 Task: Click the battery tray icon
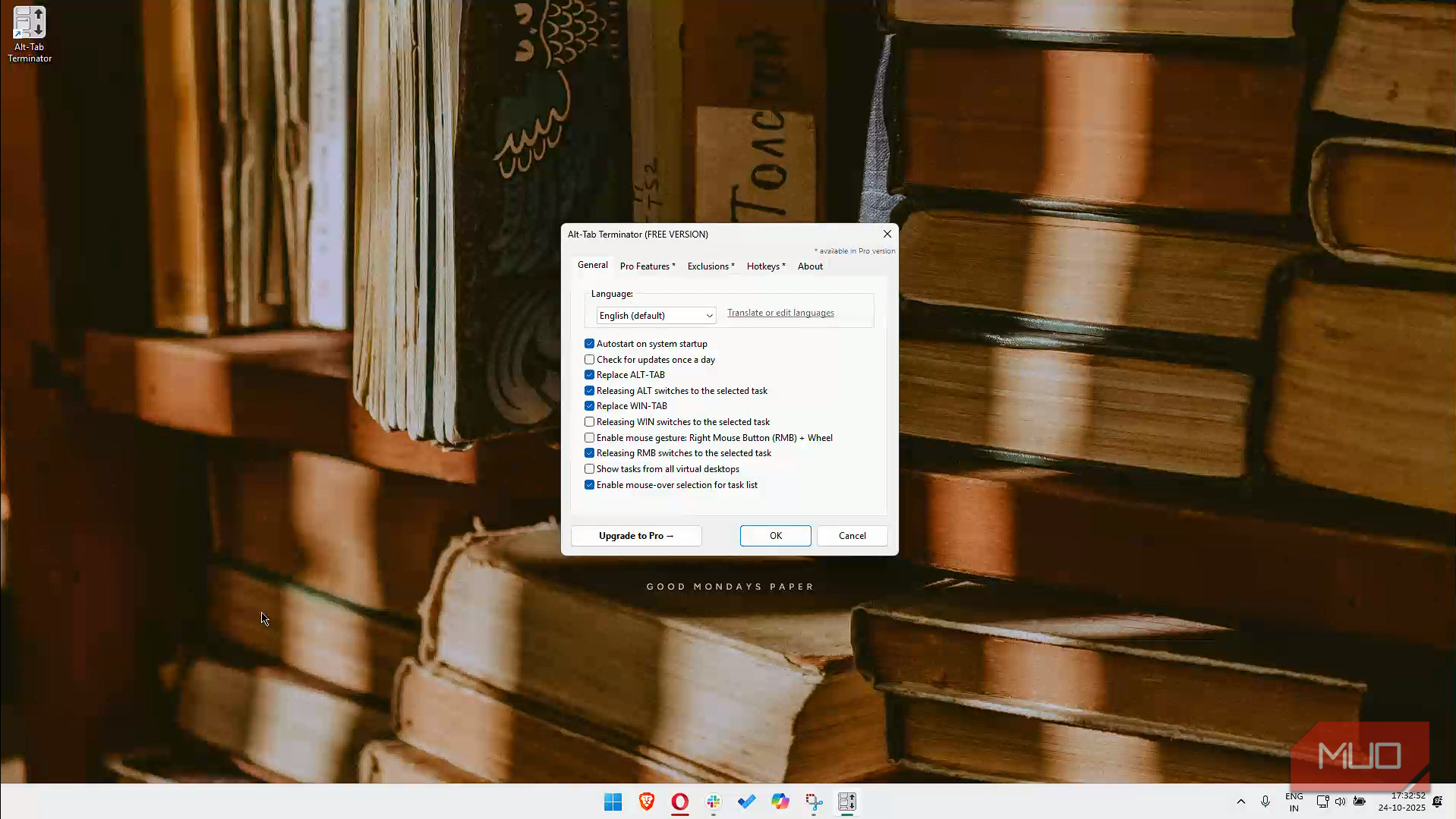(1360, 802)
